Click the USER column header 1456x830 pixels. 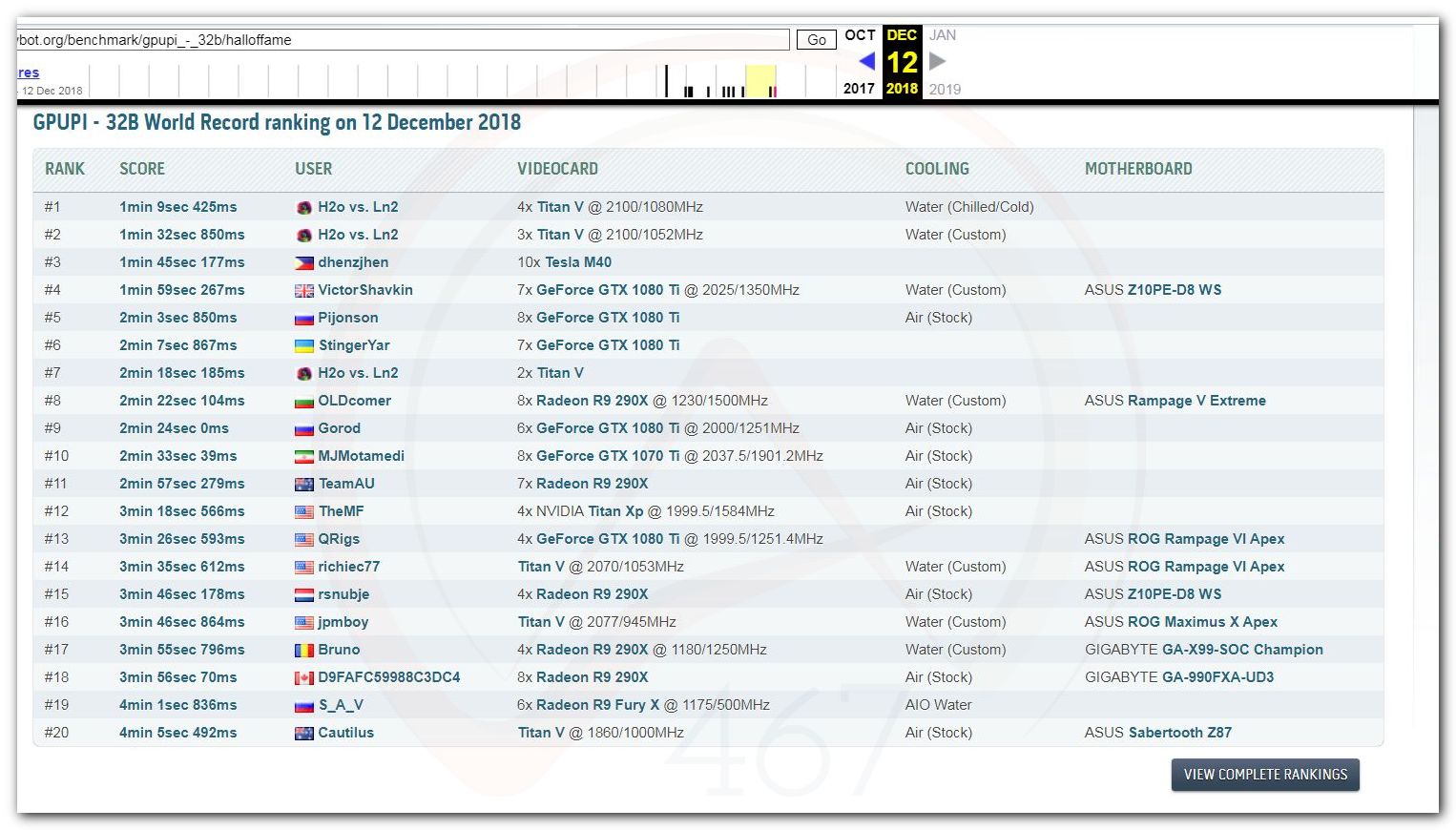[314, 169]
